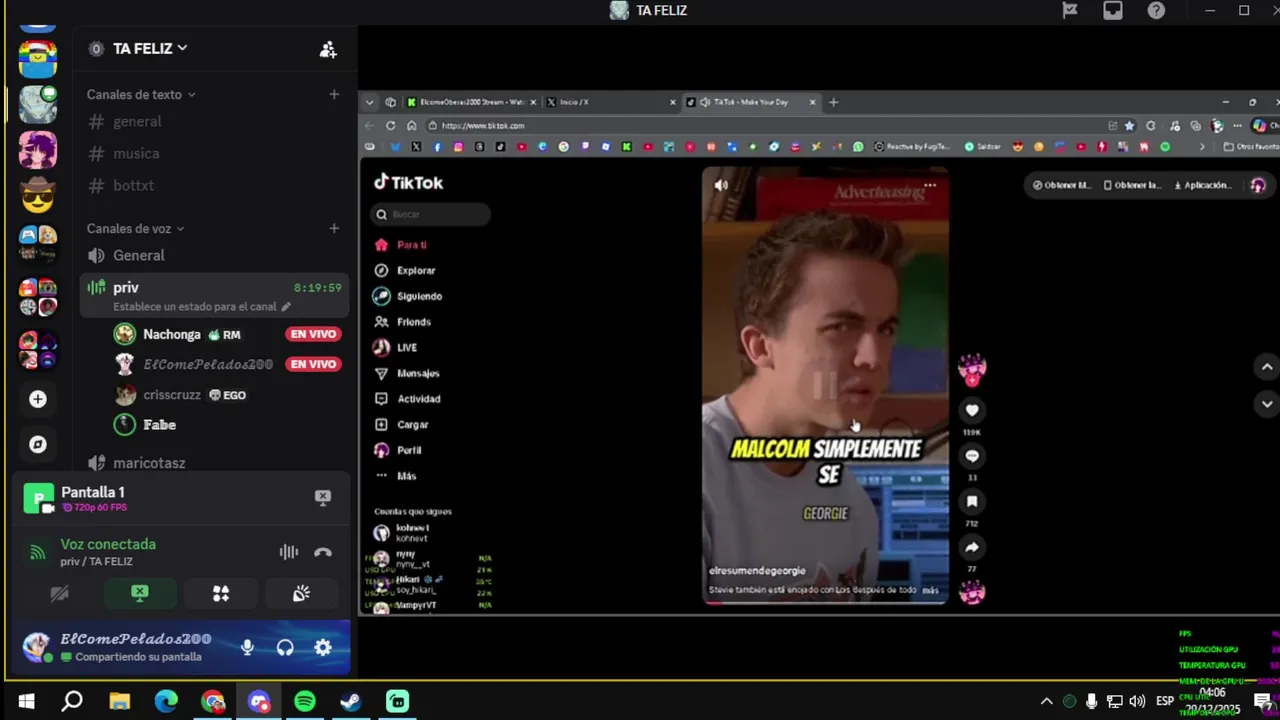1280x720 pixels.
Task: Select user crisscruzz in voice channel
Action: 172,395
